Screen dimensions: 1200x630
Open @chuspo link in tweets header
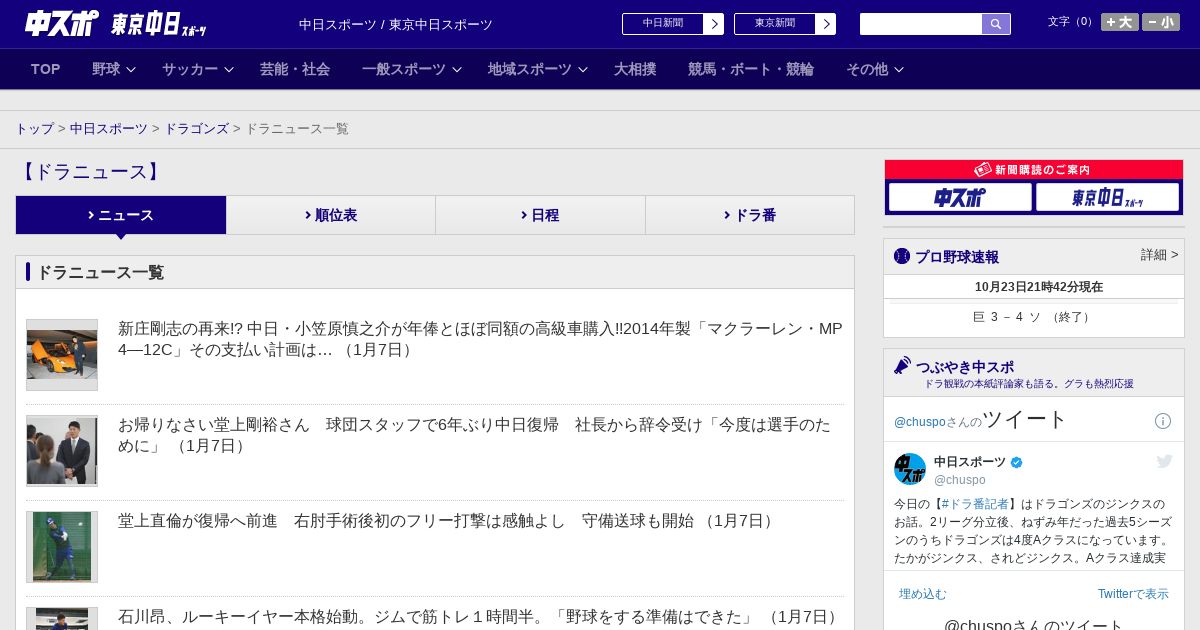pos(919,422)
